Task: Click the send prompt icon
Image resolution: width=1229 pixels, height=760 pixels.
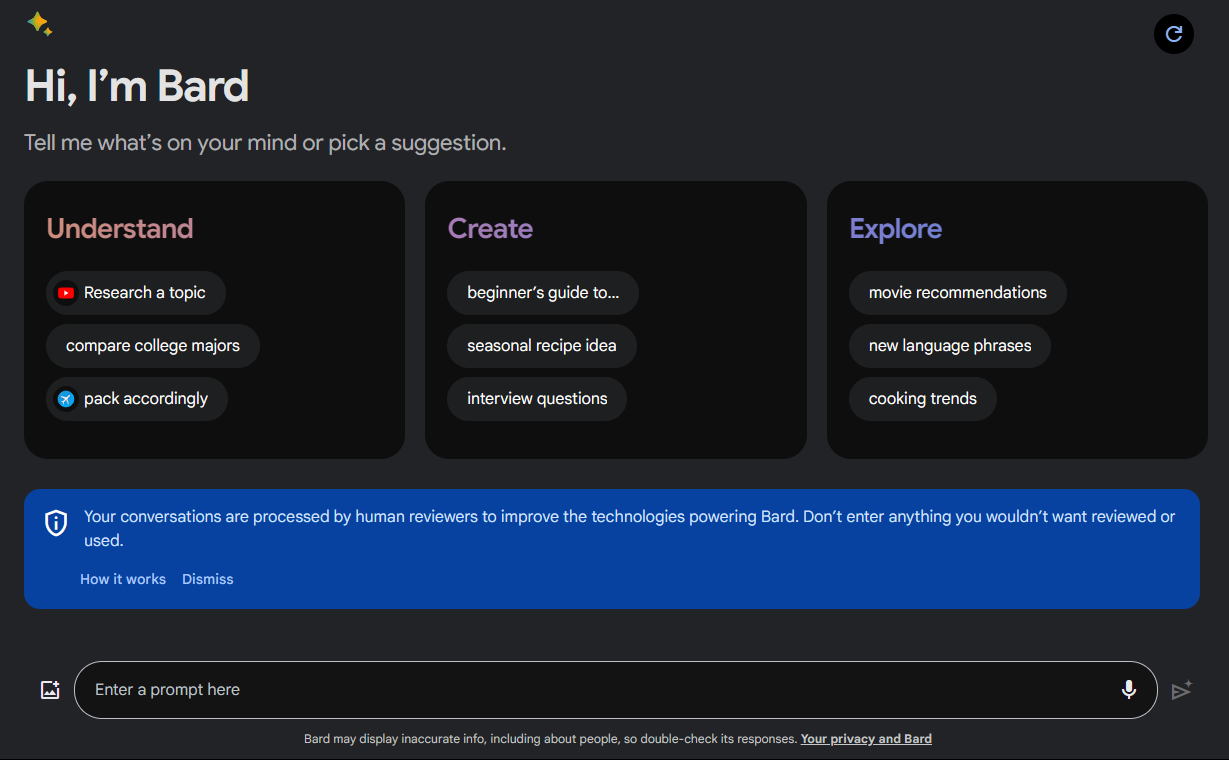Action: click(1181, 690)
